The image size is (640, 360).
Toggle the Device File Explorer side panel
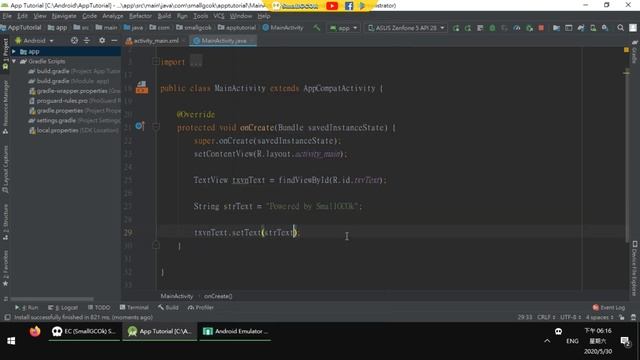coord(634,268)
